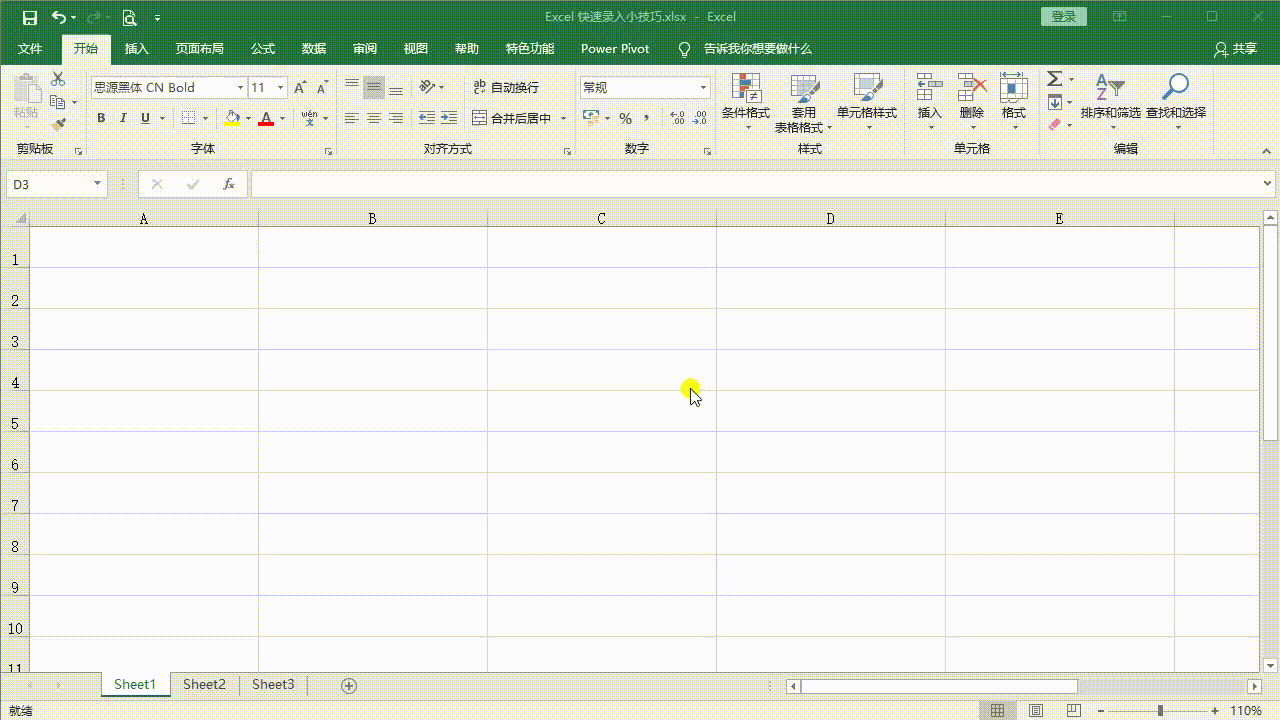Select the underline icon
Viewport: 1280px width, 720px height.
[143, 118]
